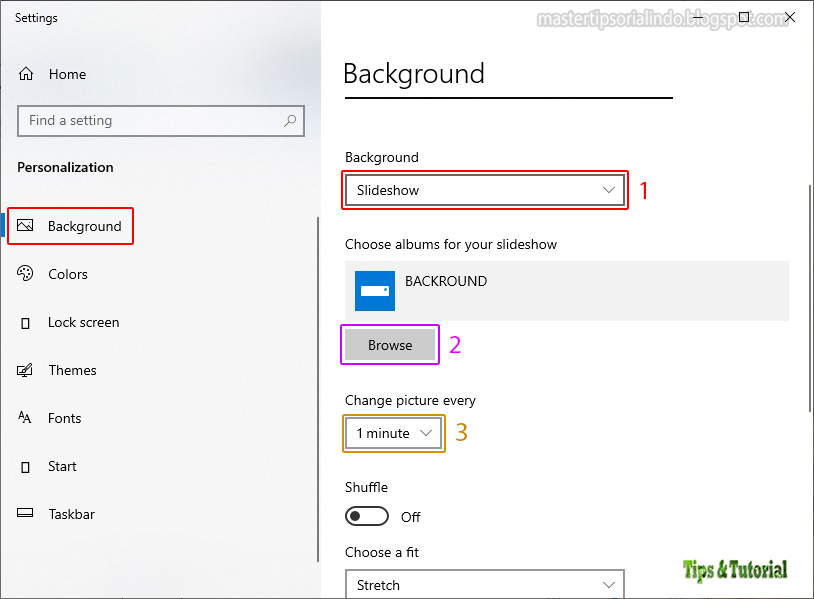Image resolution: width=814 pixels, height=599 pixels.
Task: Maximize the Settings window
Action: [x=744, y=17]
